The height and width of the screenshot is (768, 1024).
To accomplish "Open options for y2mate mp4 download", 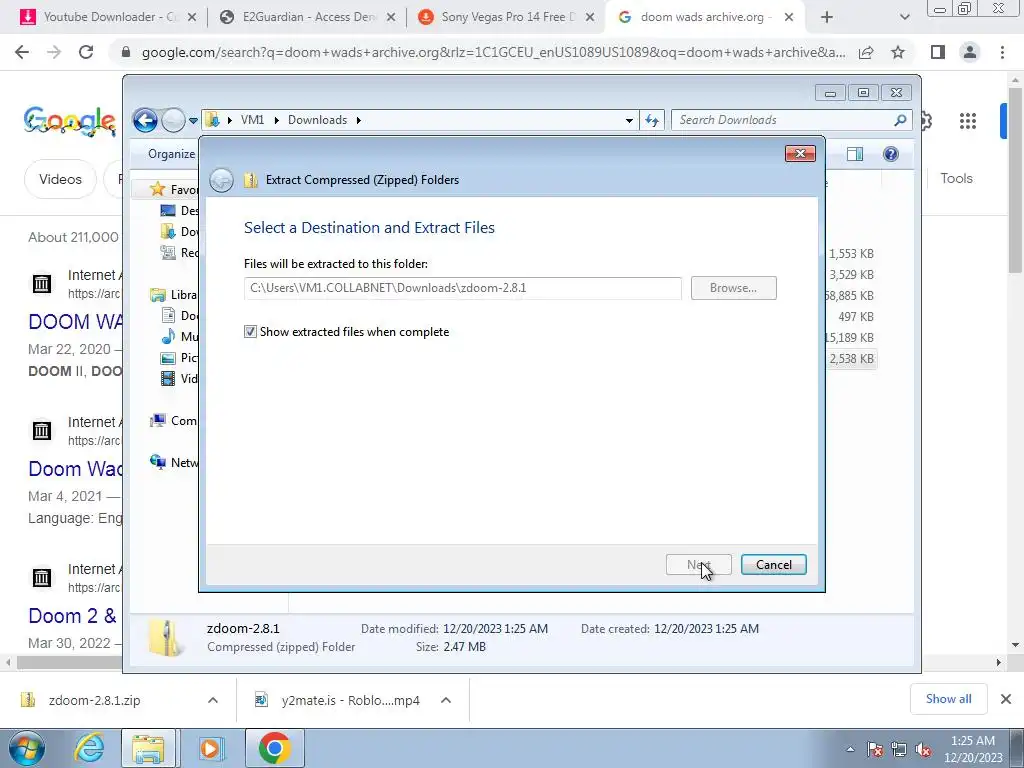I will coord(446,700).
